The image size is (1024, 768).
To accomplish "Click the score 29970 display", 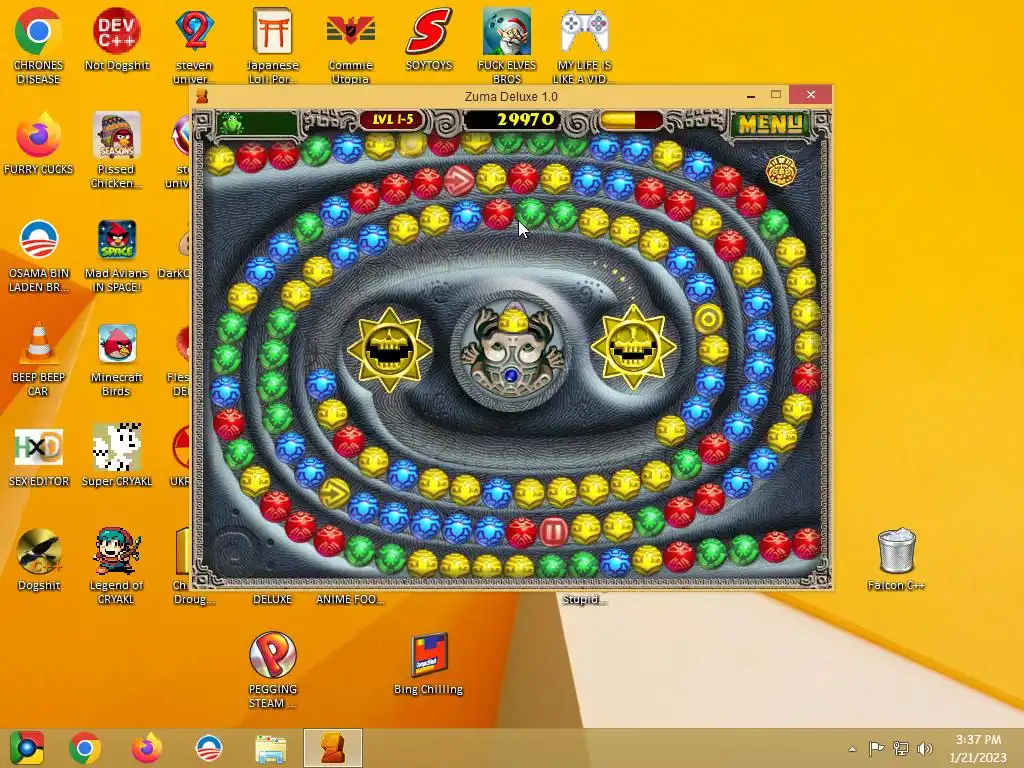I will point(512,120).
